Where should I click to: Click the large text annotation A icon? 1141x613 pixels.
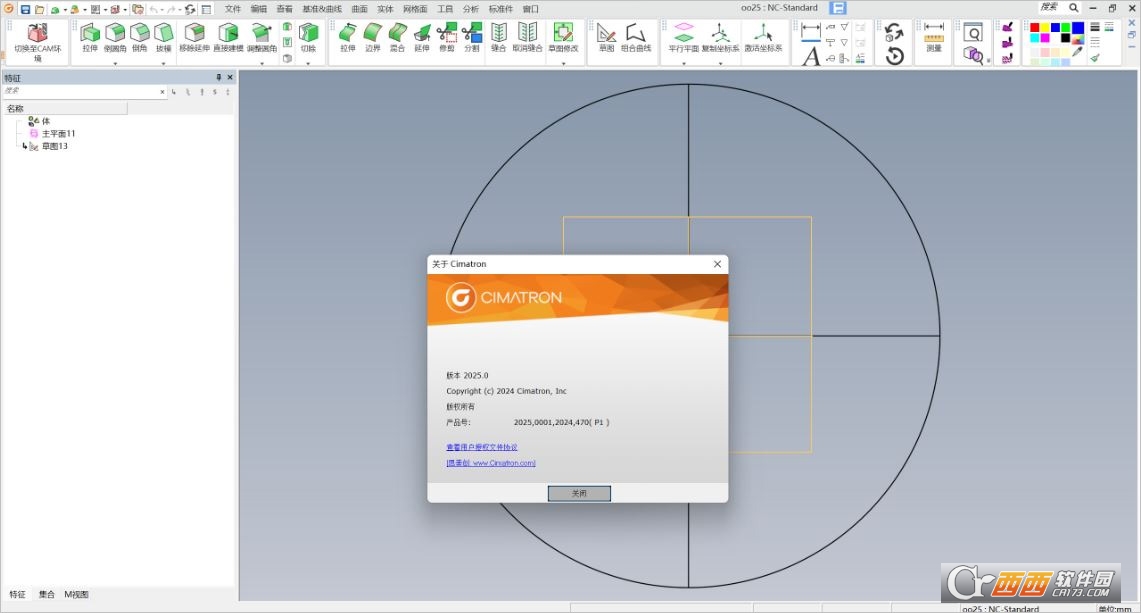click(811, 56)
